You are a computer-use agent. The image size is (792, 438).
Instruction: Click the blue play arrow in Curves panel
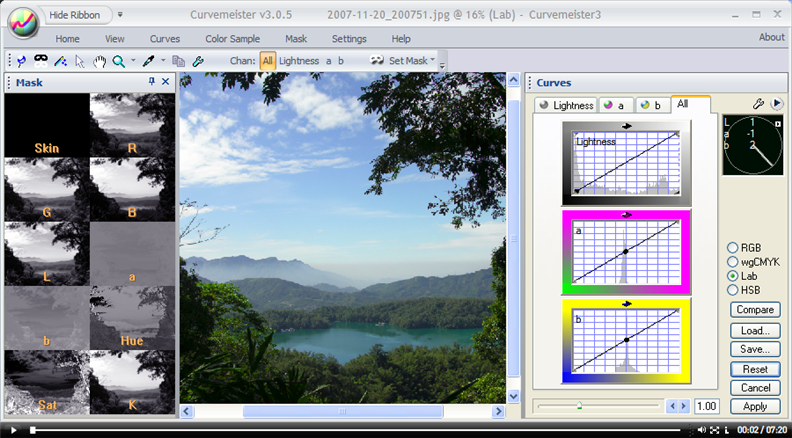point(776,104)
